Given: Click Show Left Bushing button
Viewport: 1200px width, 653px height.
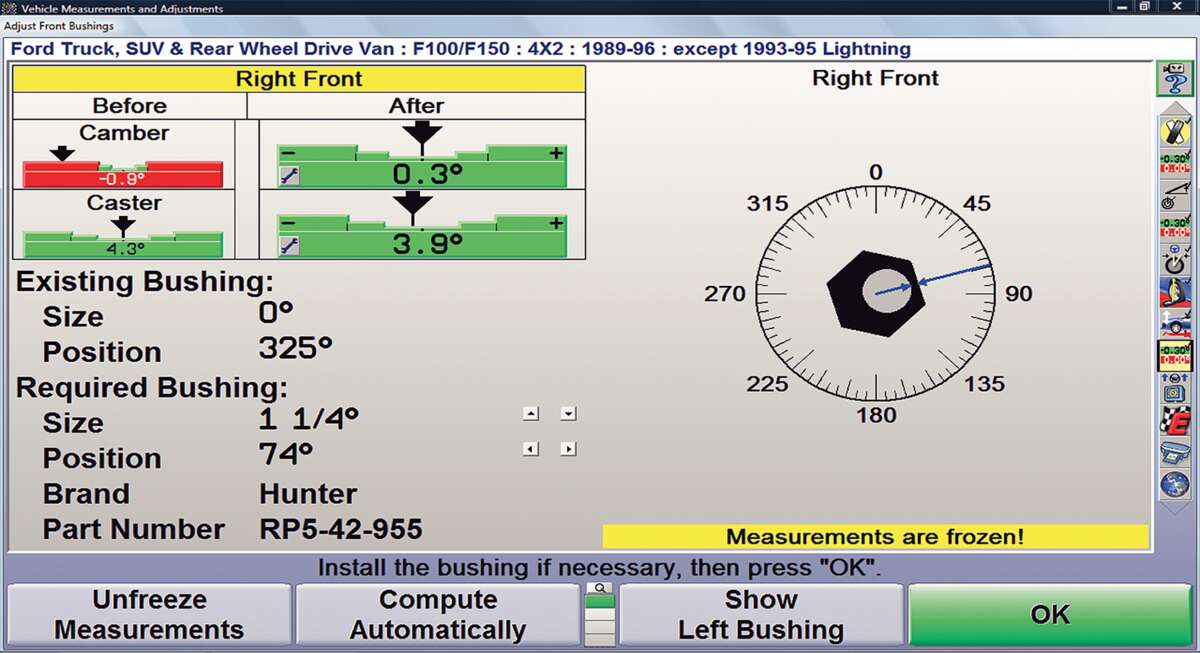Looking at the screenshot, I should tap(761, 615).
